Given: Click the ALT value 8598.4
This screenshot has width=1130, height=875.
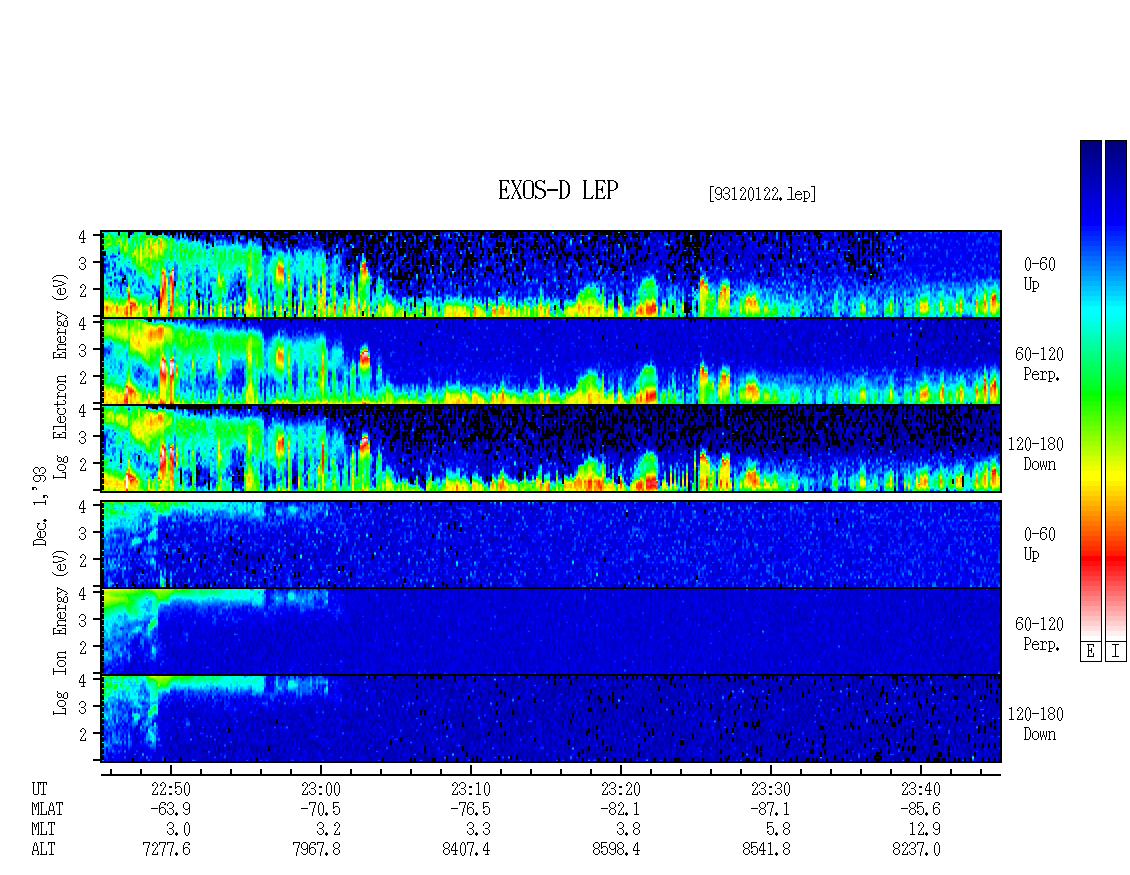Looking at the screenshot, I should [617, 849].
